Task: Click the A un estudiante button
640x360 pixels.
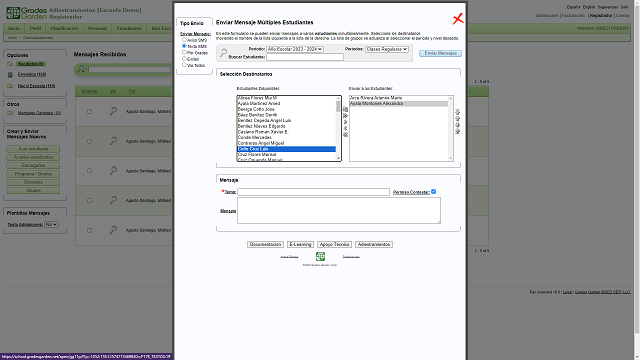Action: 33,149
